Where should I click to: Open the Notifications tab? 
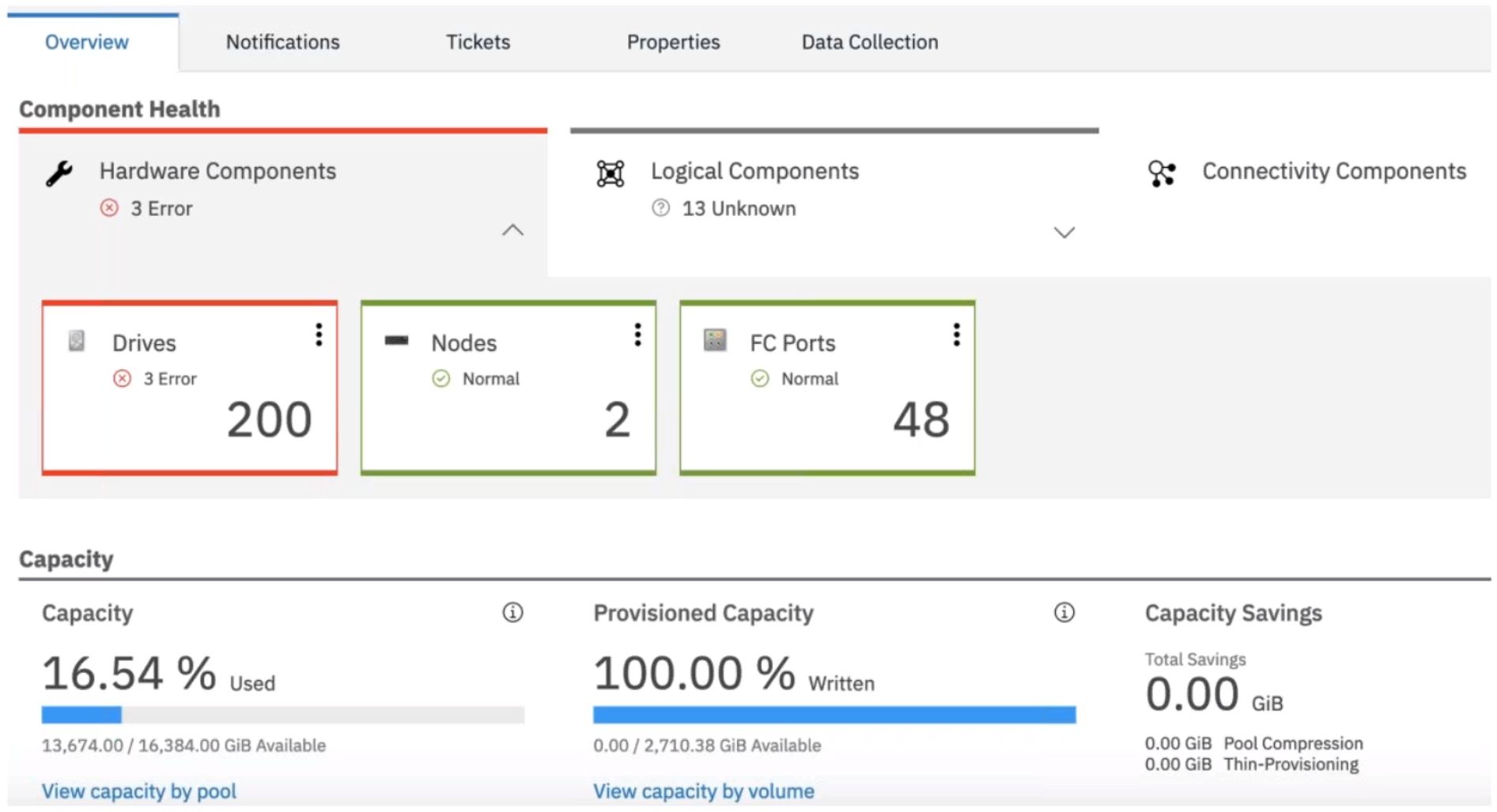coord(283,42)
